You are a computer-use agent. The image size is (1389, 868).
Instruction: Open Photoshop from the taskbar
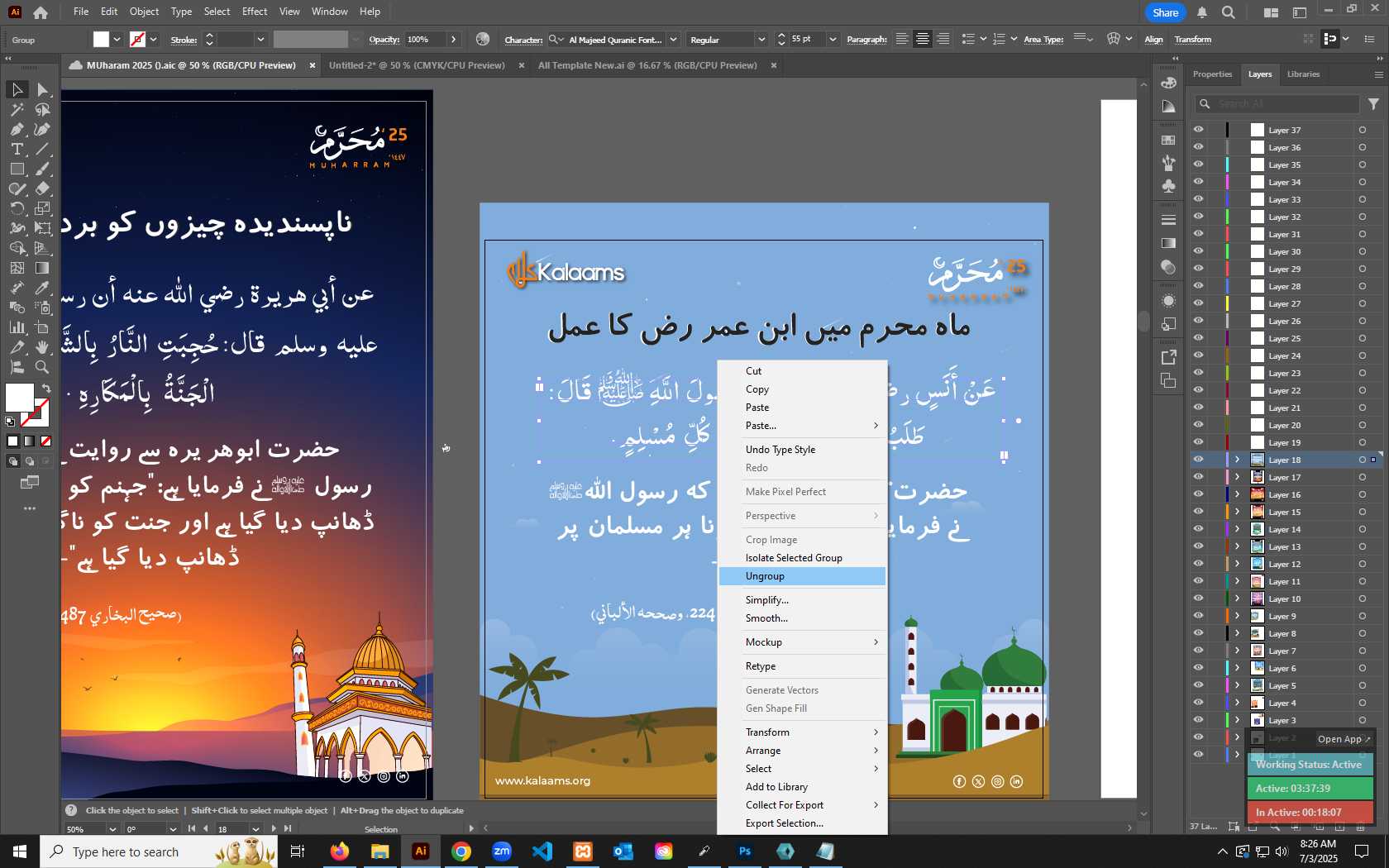[745, 851]
